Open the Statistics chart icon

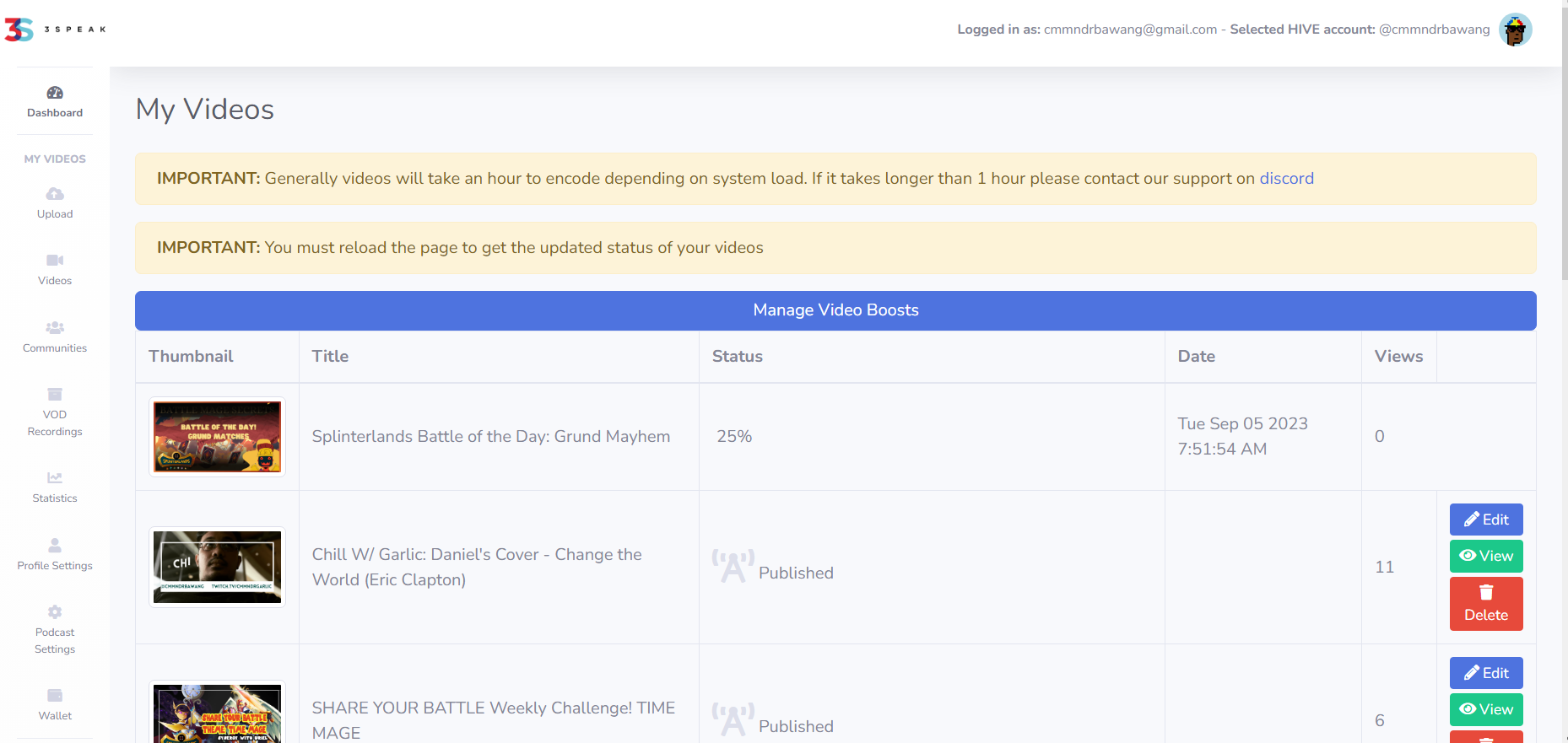(x=55, y=478)
